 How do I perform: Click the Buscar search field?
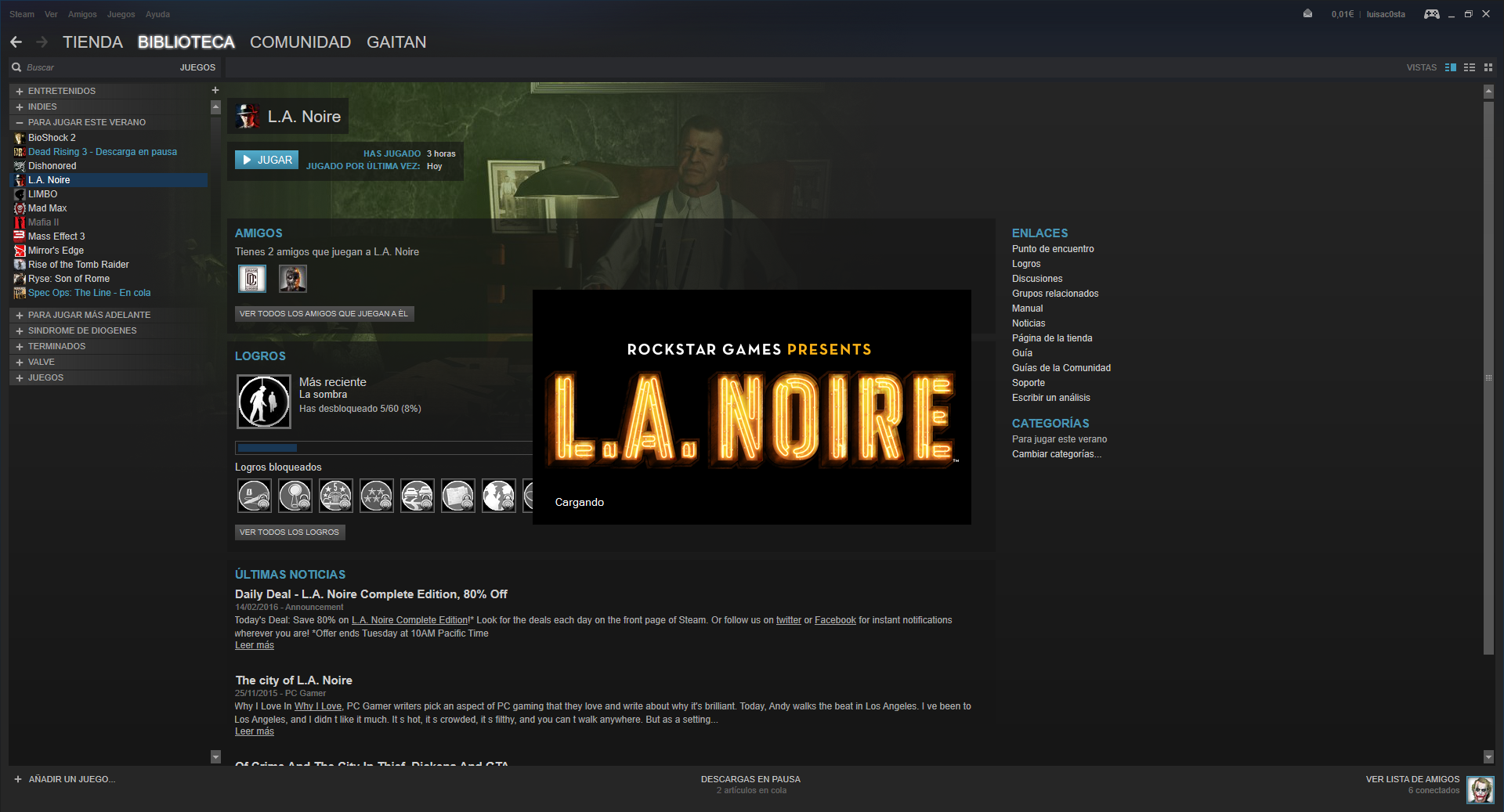98,67
